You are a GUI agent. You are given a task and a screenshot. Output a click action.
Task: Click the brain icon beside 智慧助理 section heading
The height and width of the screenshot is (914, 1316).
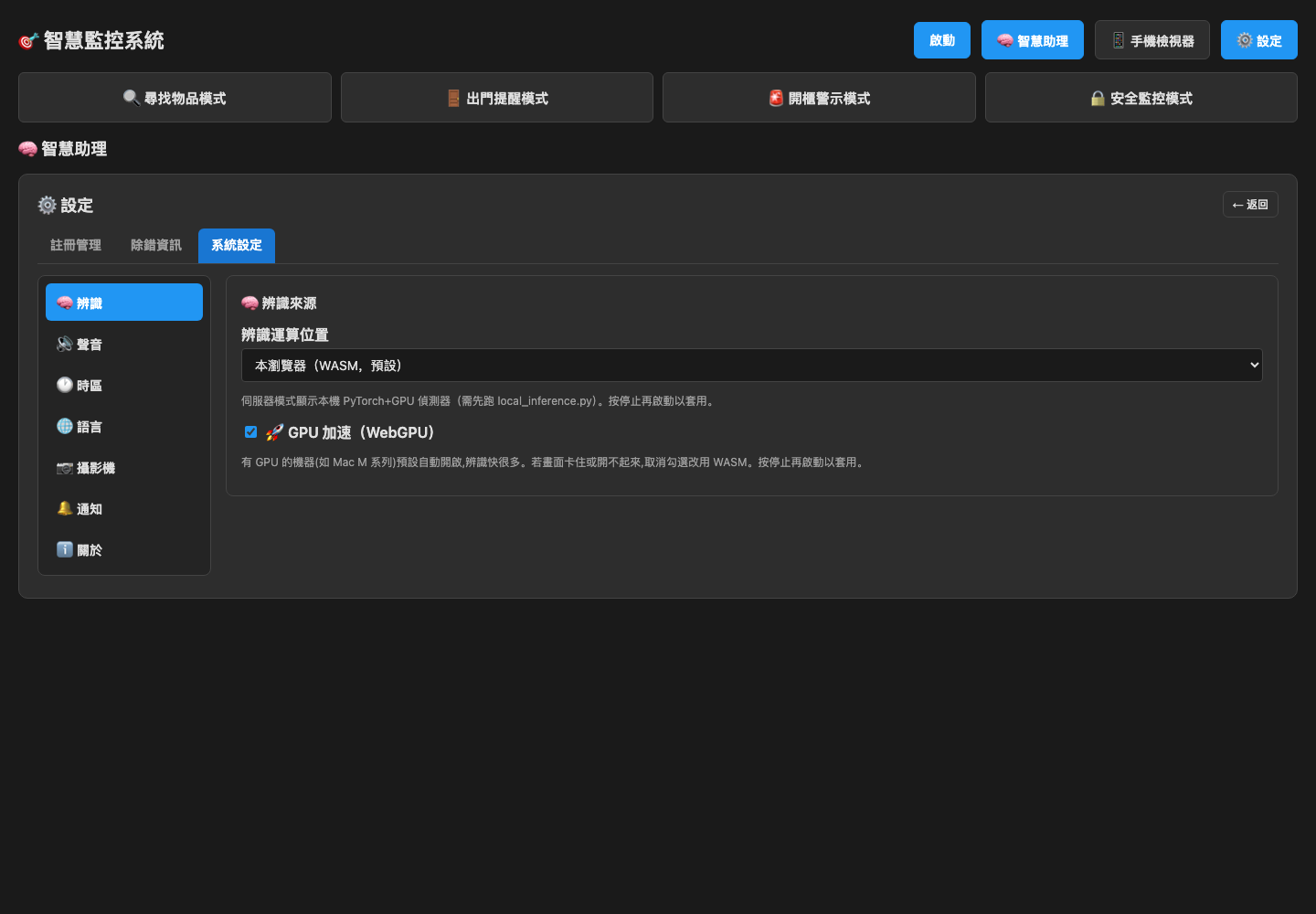coord(28,149)
